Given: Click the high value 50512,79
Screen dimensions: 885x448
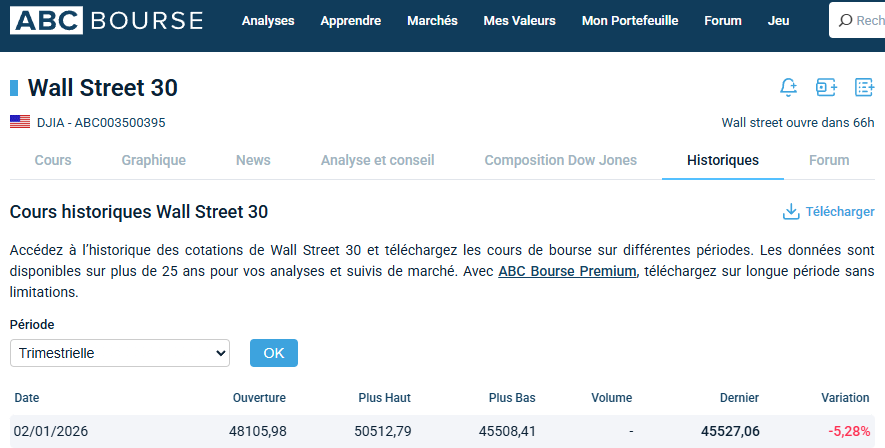Looking at the screenshot, I should (383, 432).
